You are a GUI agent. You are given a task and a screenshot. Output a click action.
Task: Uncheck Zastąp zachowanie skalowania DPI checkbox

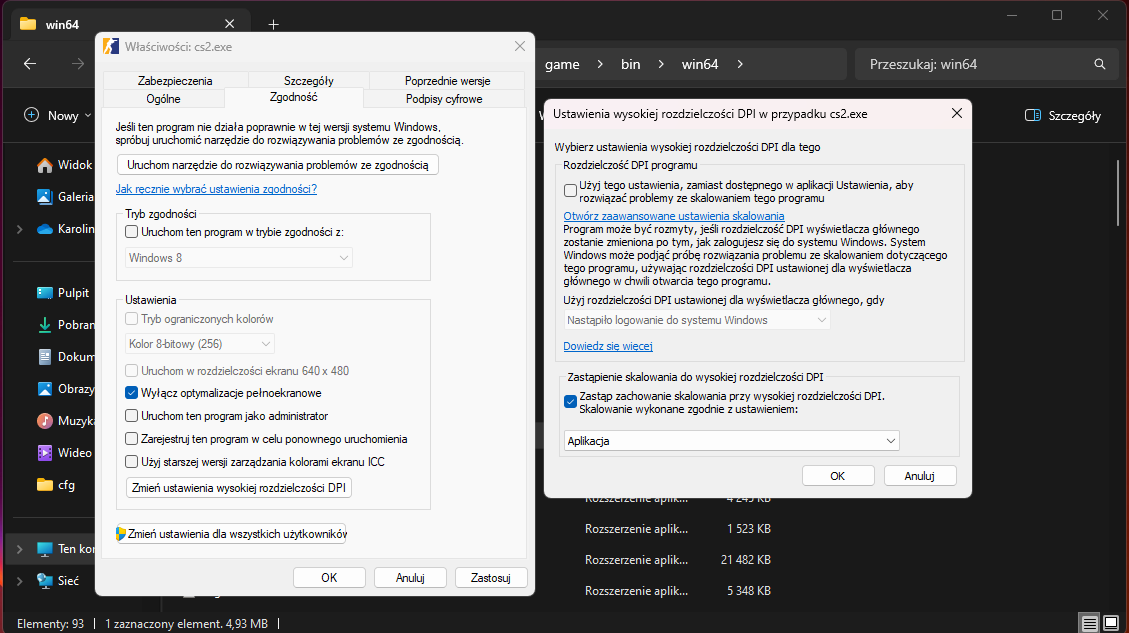point(570,402)
